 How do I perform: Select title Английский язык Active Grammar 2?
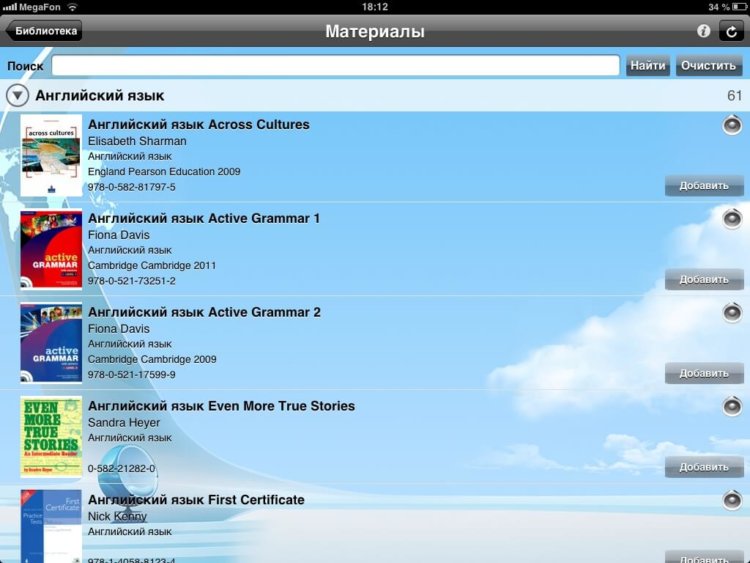tap(204, 312)
